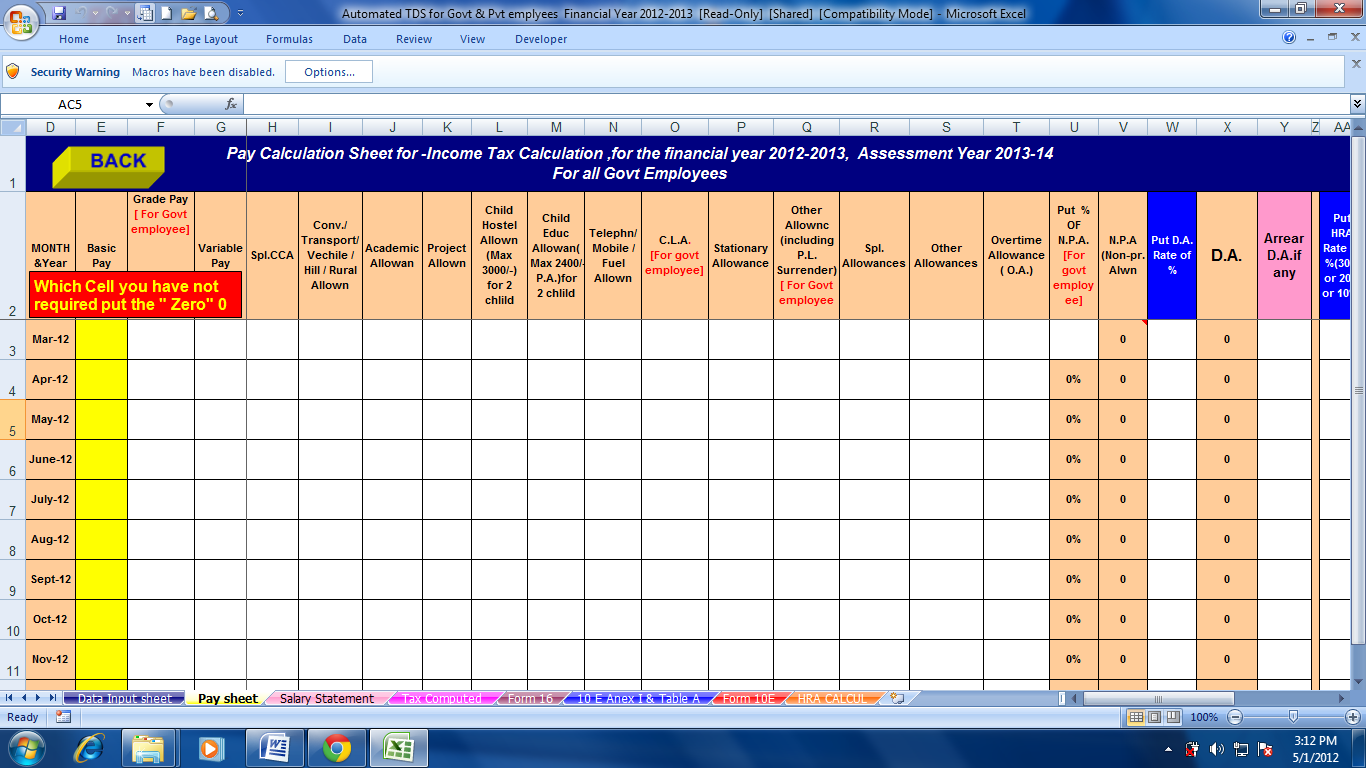Click Options button in security bar
Image resolution: width=1366 pixels, height=768 pixels.
329,72
